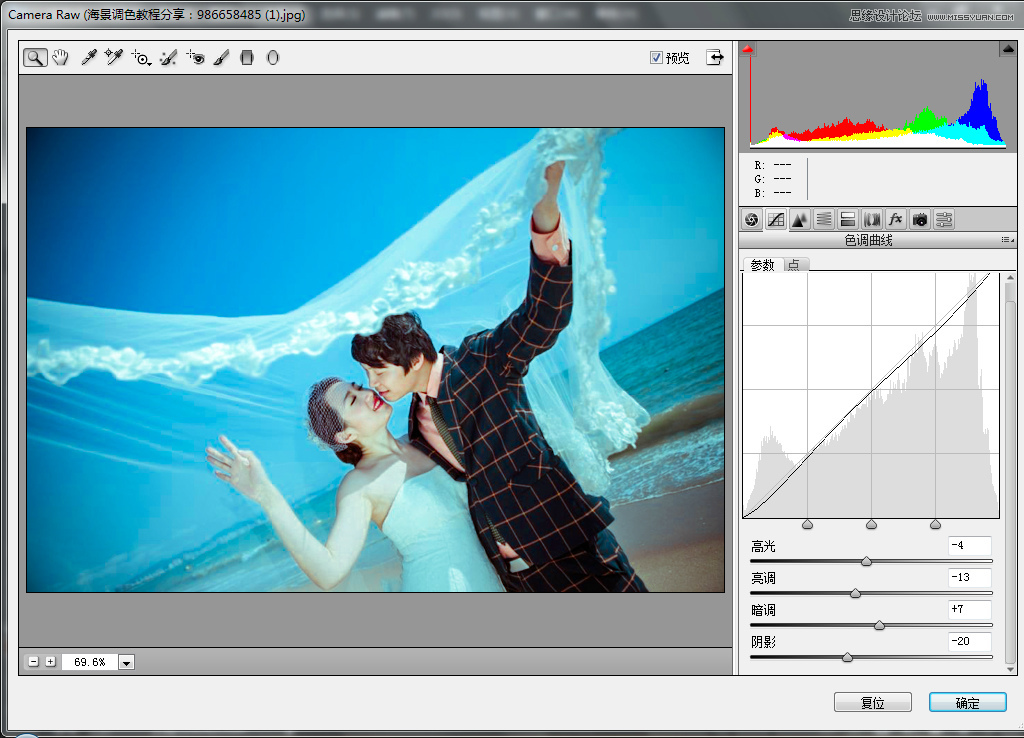Open the Basic panel aperture icon
This screenshot has width=1024, height=738.
coord(752,220)
